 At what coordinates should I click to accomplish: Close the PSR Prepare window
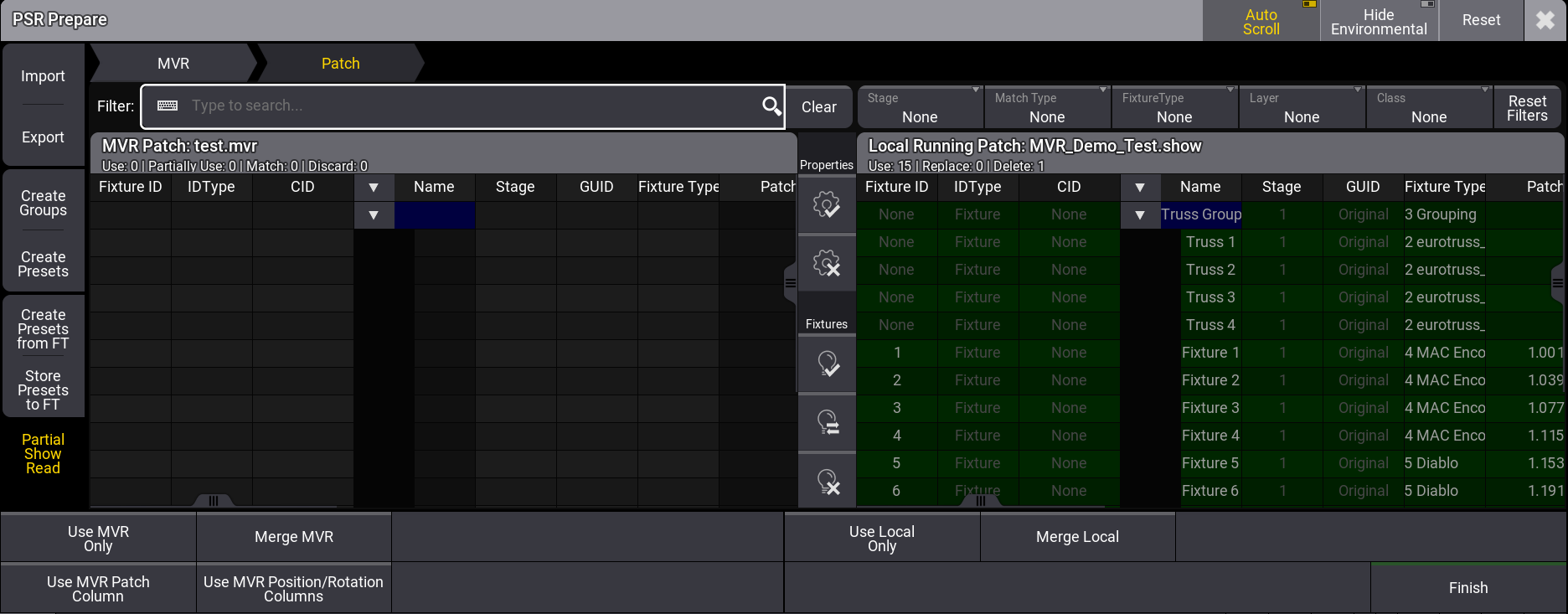coord(1545,20)
